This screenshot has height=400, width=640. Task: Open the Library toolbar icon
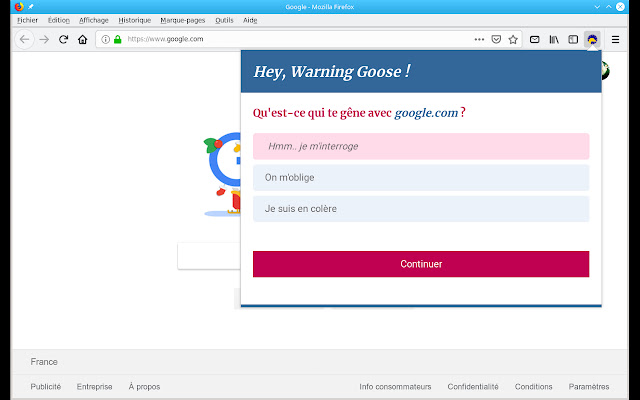pos(554,40)
